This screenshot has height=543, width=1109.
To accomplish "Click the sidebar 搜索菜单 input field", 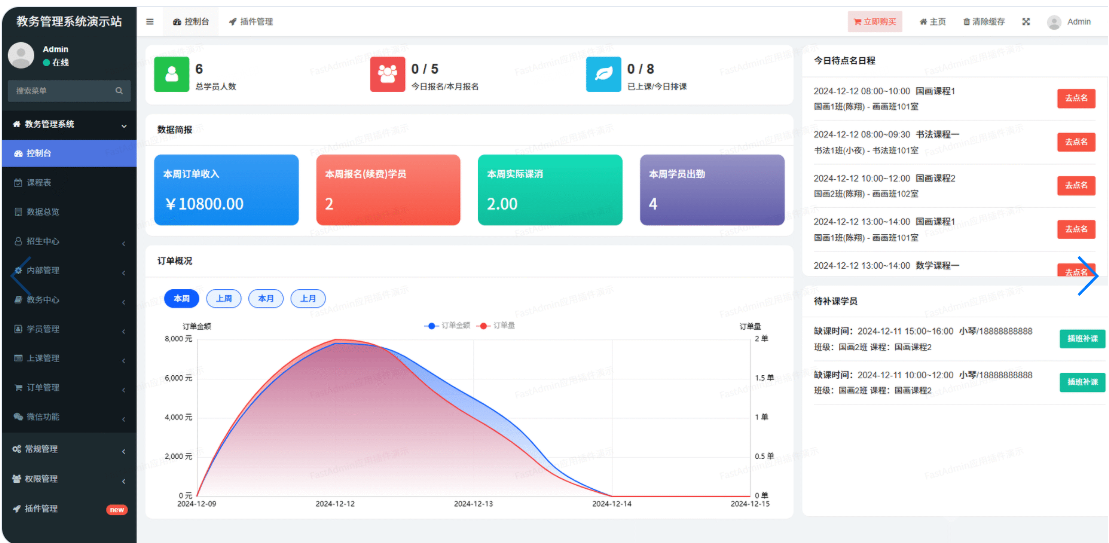I will point(60,91).
